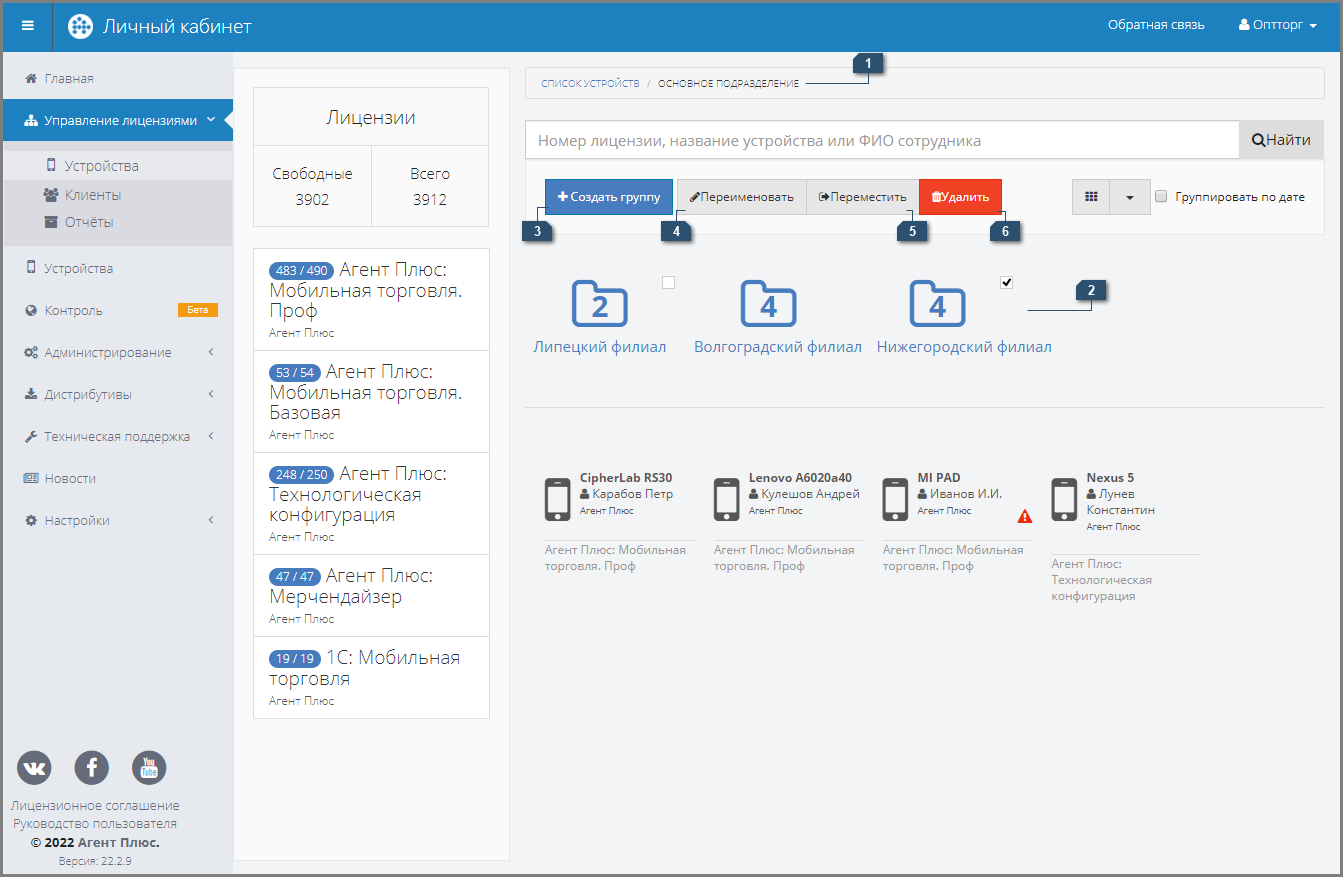Open the Липецкий филиал folder icon

[x=599, y=303]
